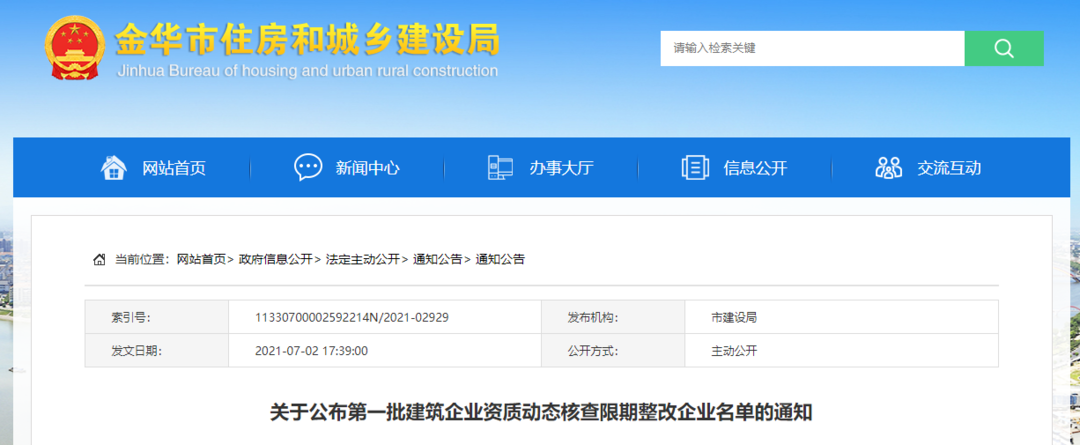Click the first 通知公告 breadcrumb link
1080x445 pixels.
click(x=437, y=260)
